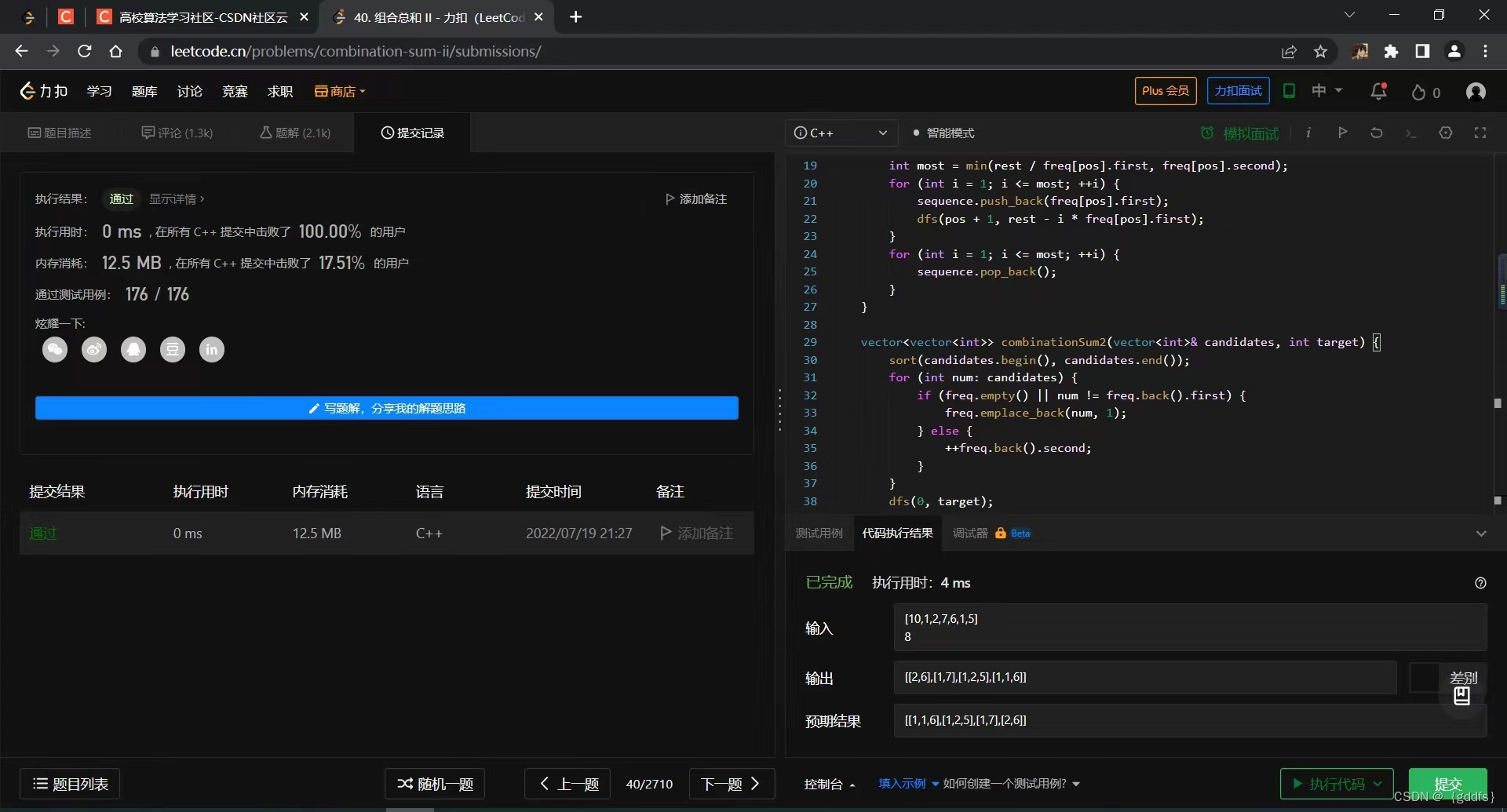Viewport: 1507px width, 812px height.
Task: Open browser three-dot menu
Action: [x=1485, y=51]
